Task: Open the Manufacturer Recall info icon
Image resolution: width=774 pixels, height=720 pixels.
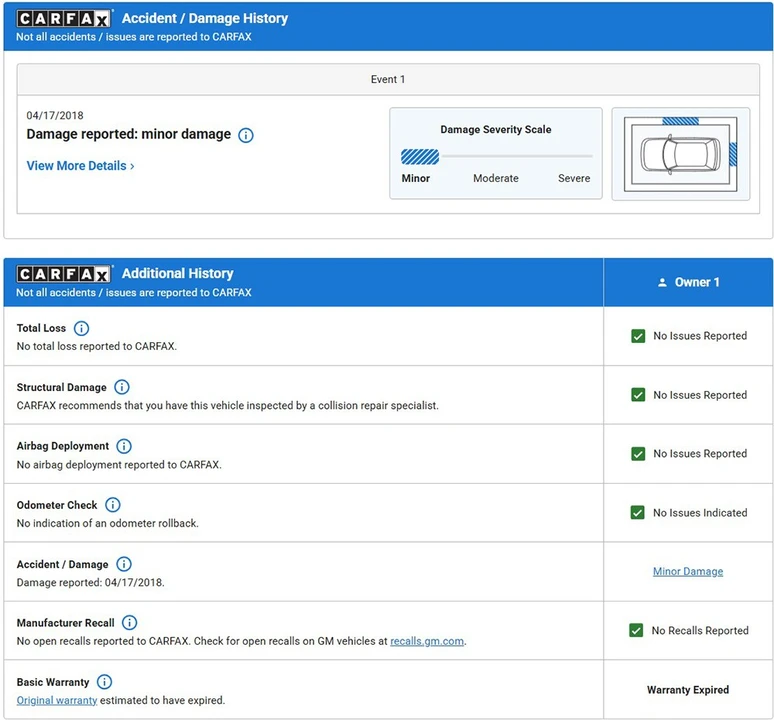Action: 129,623
